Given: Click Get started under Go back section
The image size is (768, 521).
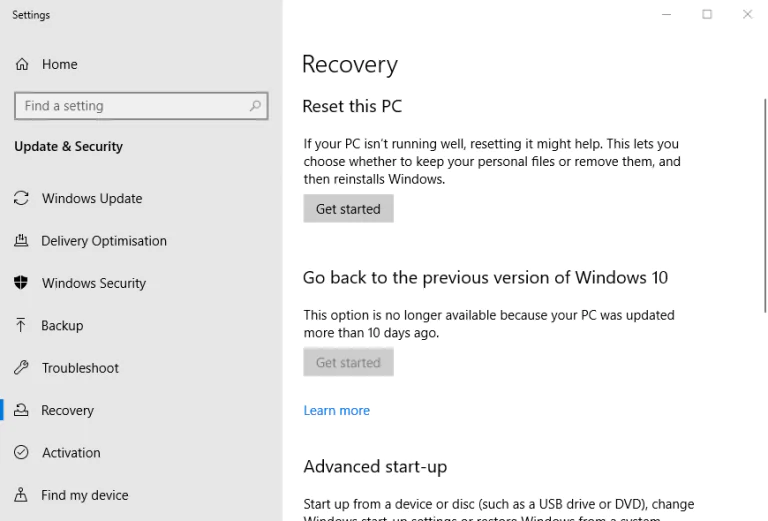Looking at the screenshot, I should click(348, 362).
